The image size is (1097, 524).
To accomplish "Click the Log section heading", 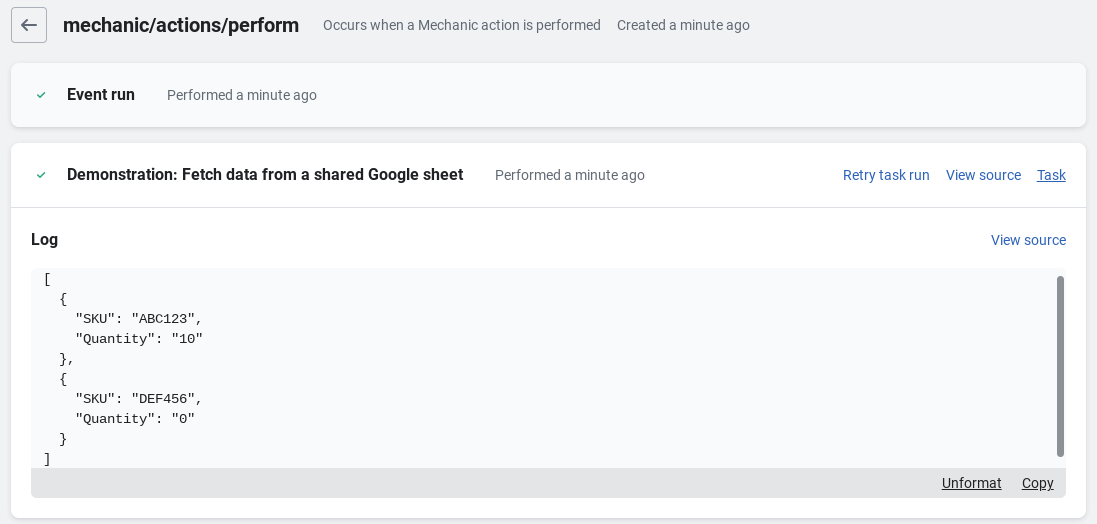I will 45,240.
